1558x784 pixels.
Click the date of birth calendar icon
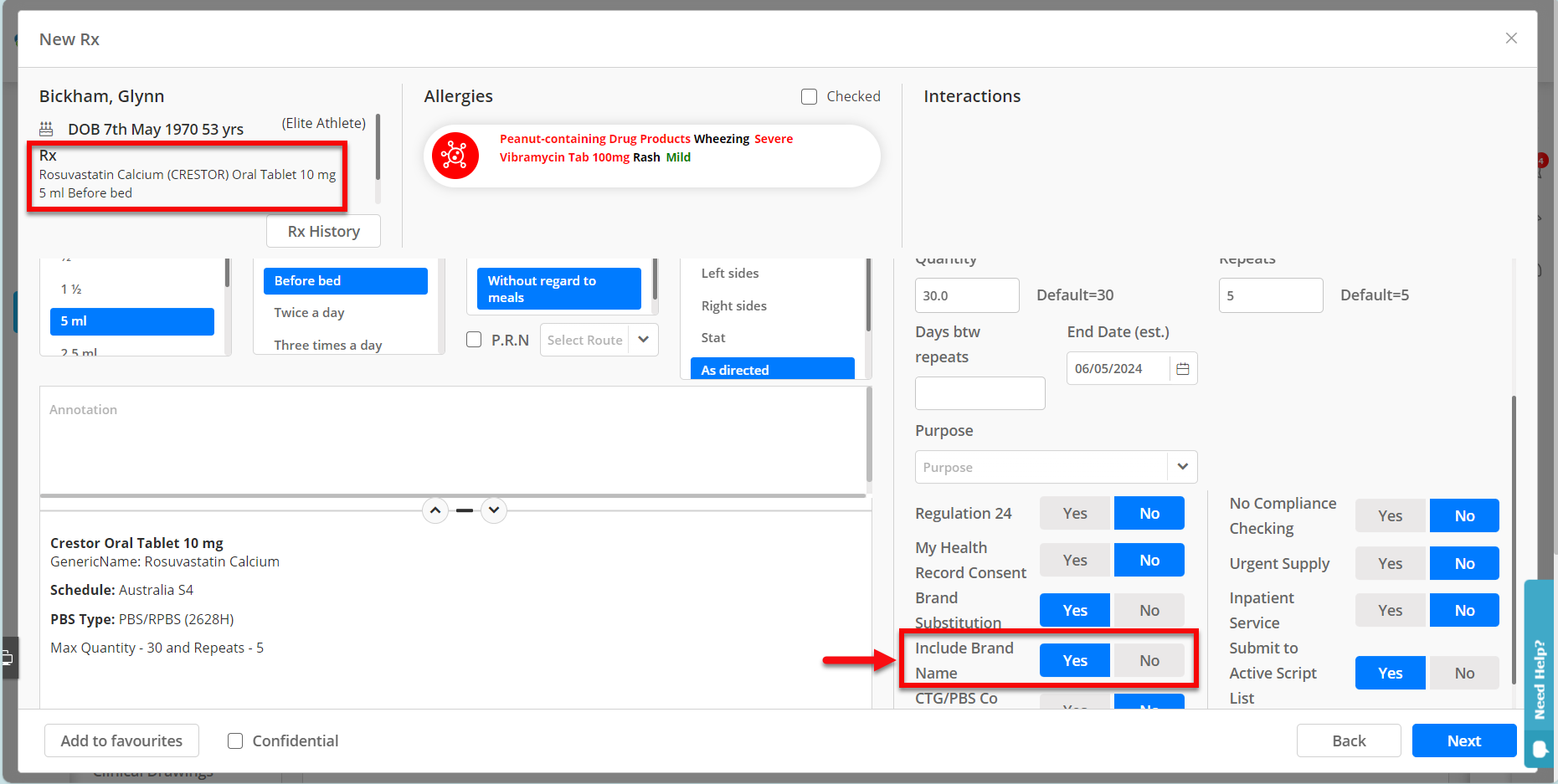[x=46, y=129]
